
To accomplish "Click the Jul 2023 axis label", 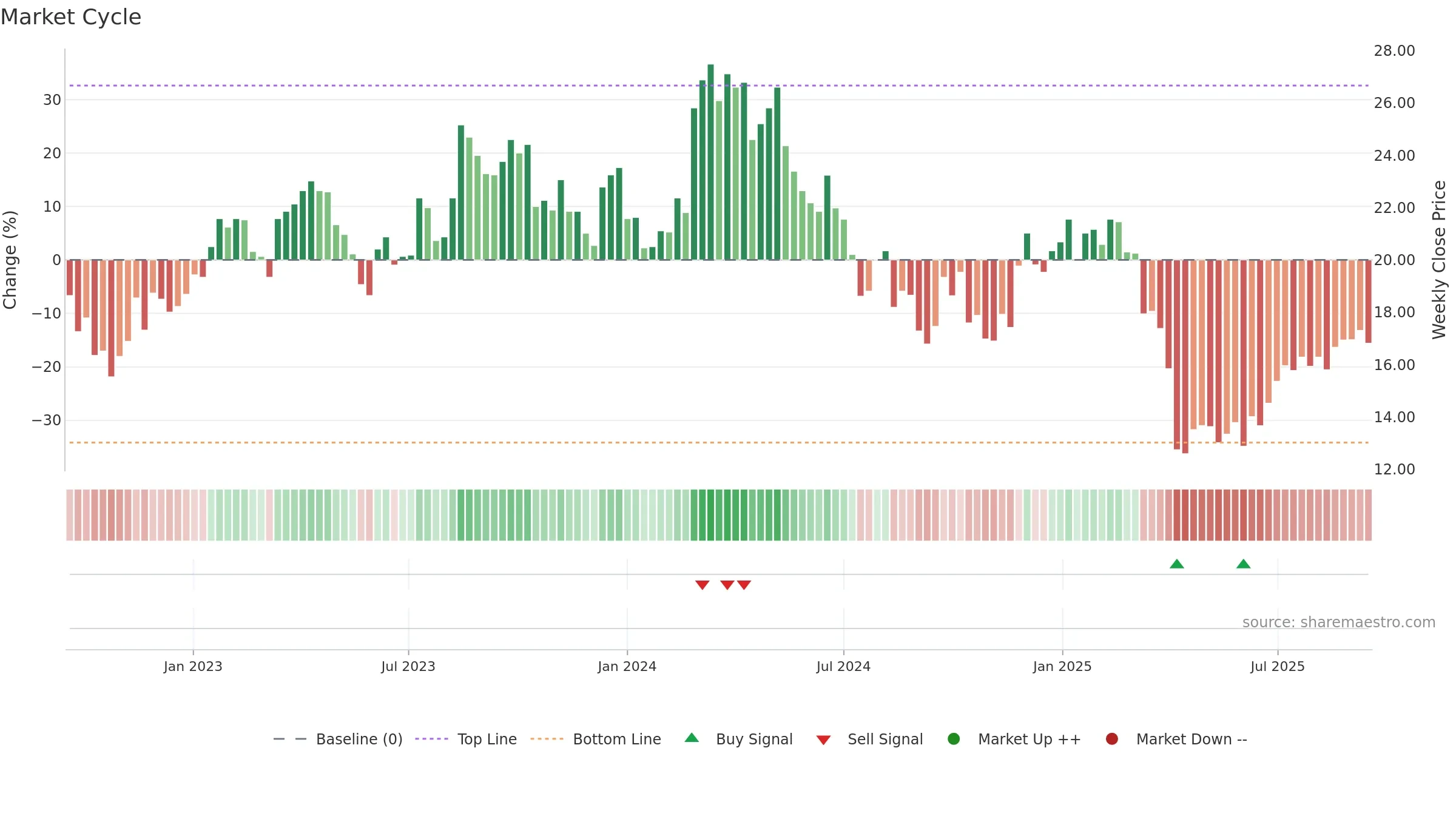I will [x=408, y=666].
